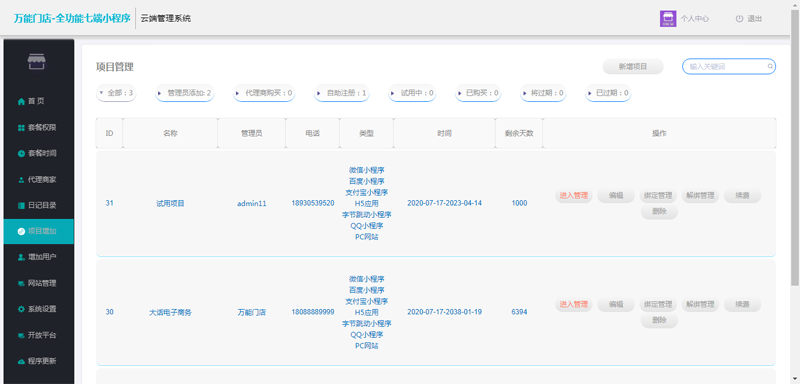Click the grid icon beside 套餐权限

click(x=21, y=127)
